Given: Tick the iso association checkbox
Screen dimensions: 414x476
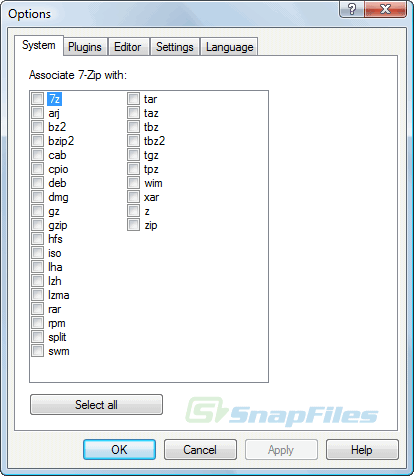Looking at the screenshot, I should pos(37,253).
